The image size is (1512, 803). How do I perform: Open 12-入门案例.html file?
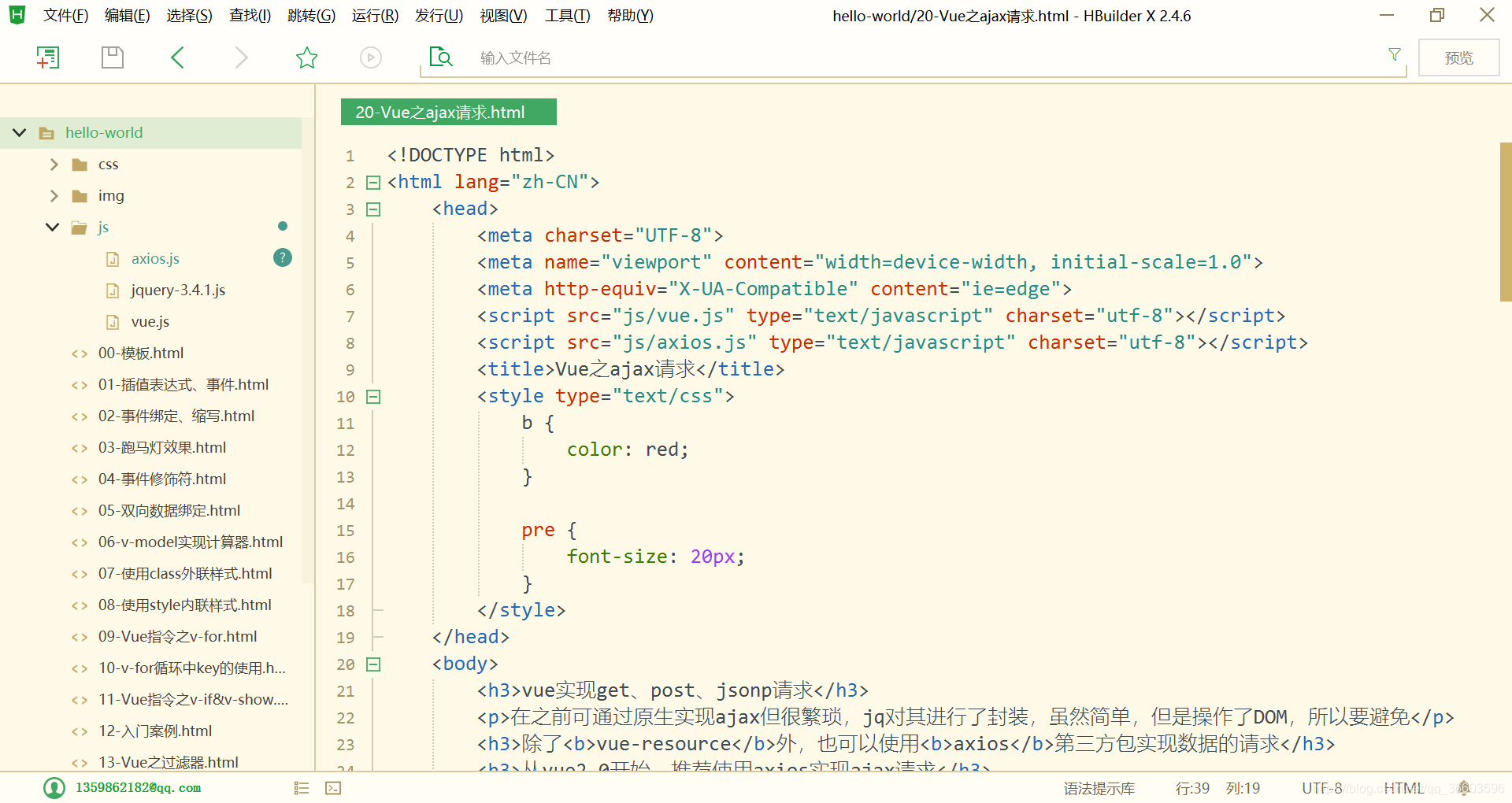155,731
